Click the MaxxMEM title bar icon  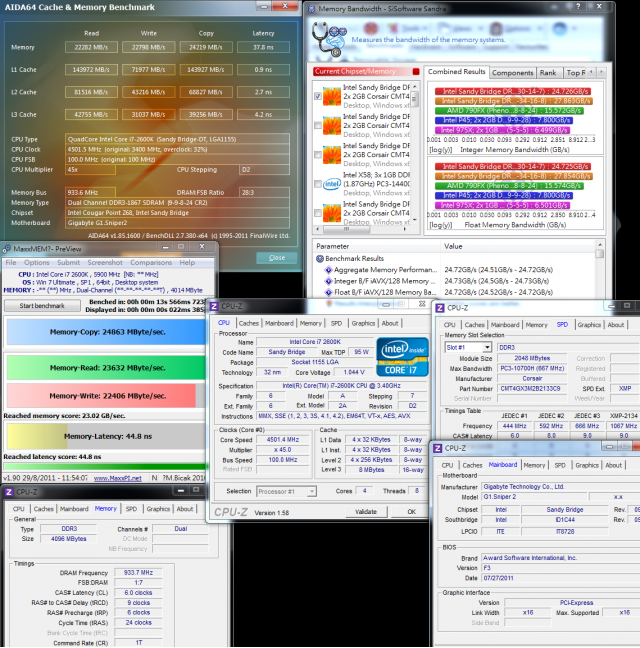tap(7, 249)
